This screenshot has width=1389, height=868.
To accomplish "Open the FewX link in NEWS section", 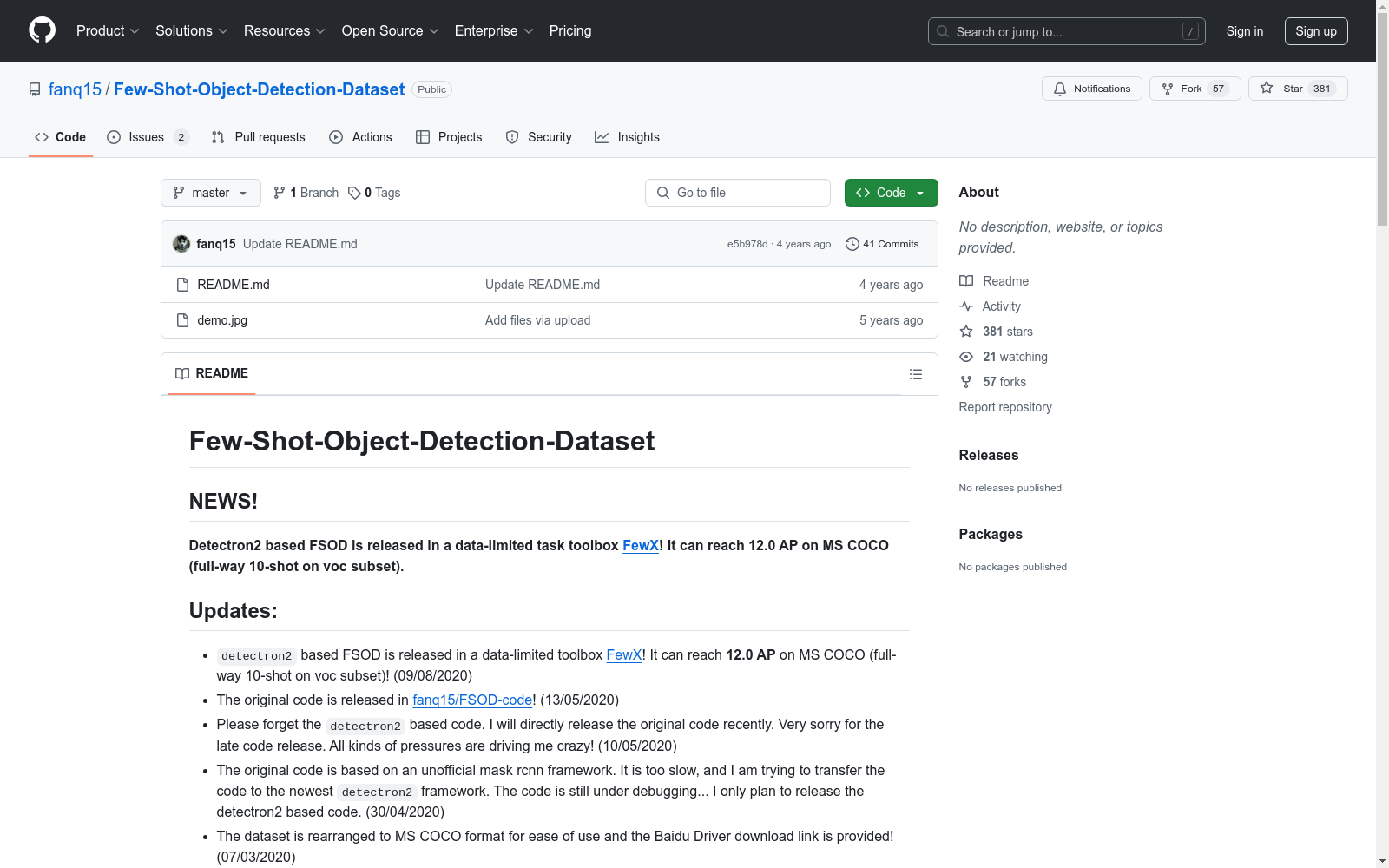I will pyautogui.click(x=641, y=545).
